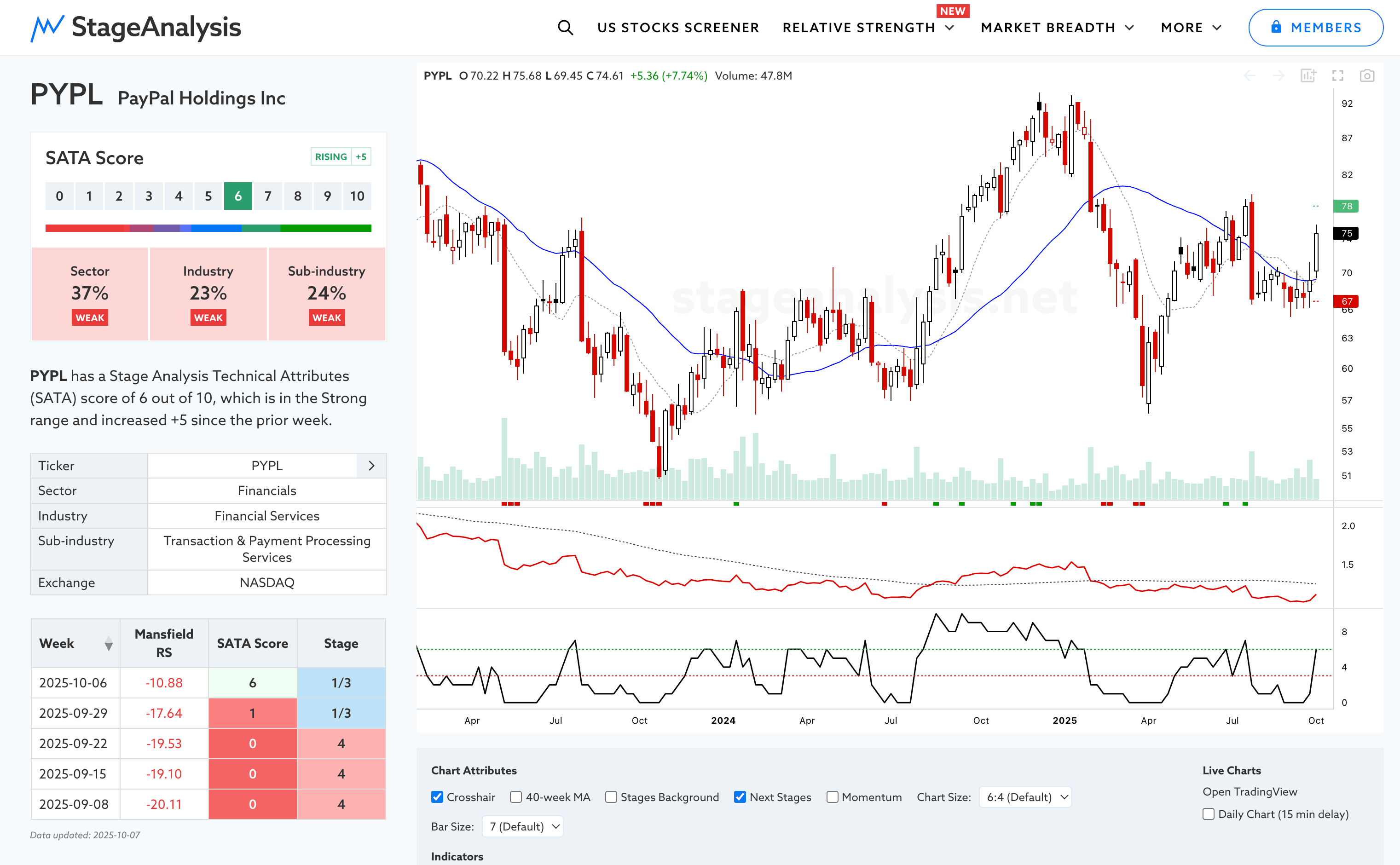The width and height of the screenshot is (1400, 865).
Task: Toggle fullscreen chart view icon
Action: tap(1337, 75)
